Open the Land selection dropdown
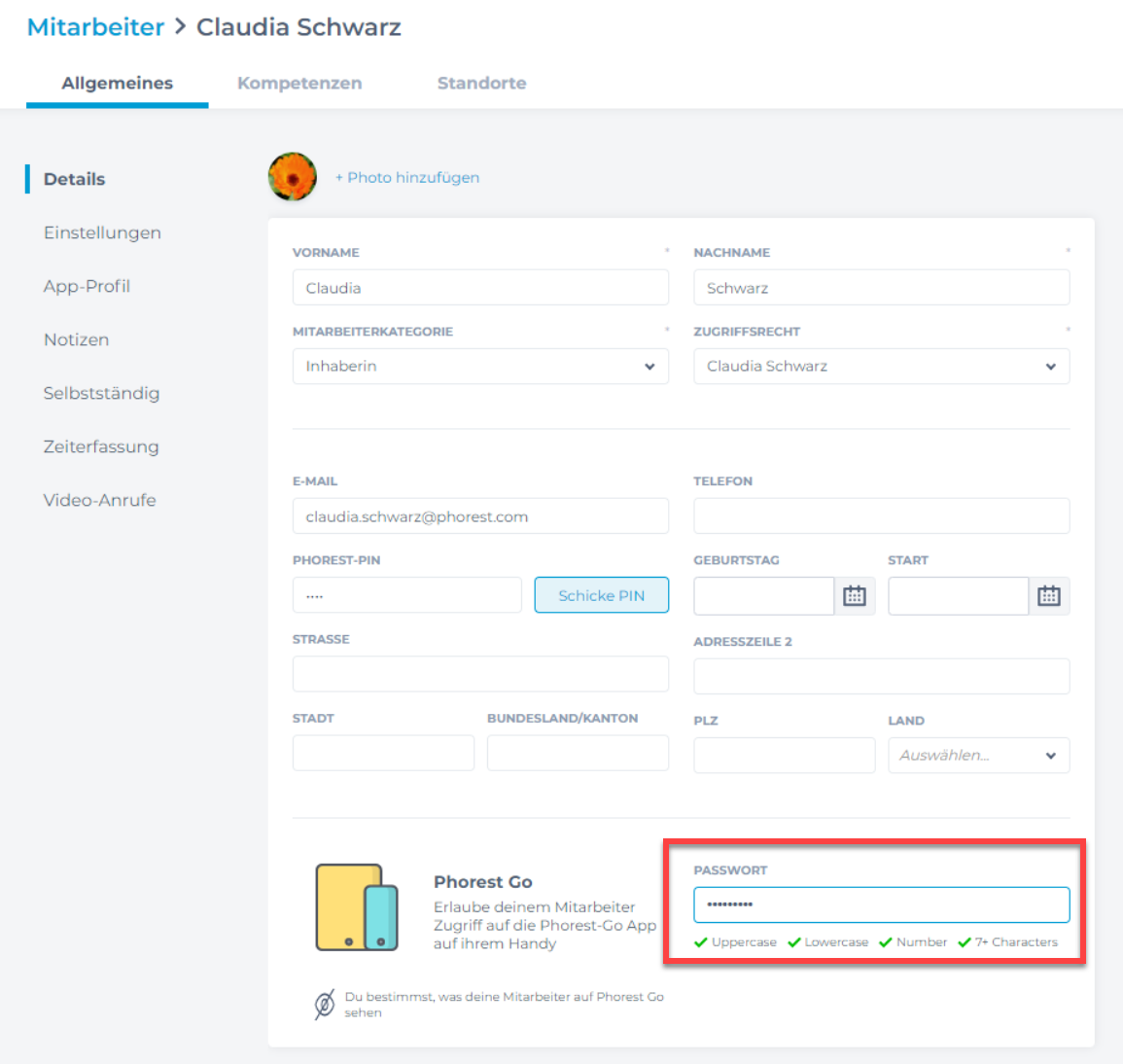This screenshot has width=1123, height=1064. click(x=978, y=756)
